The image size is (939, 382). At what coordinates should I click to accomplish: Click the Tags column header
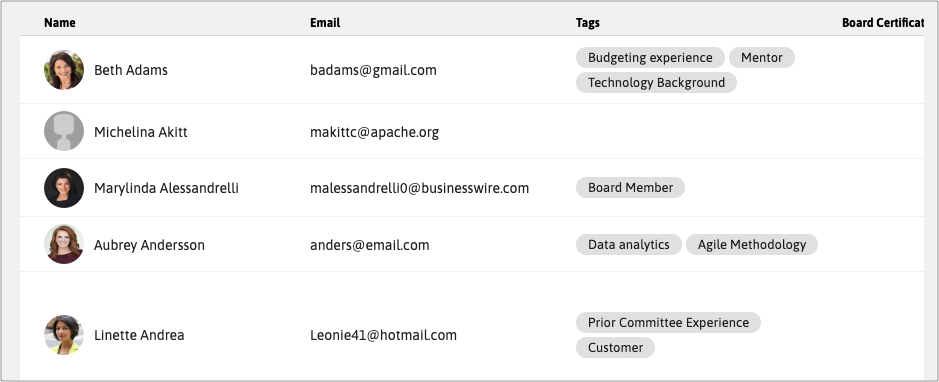587,23
